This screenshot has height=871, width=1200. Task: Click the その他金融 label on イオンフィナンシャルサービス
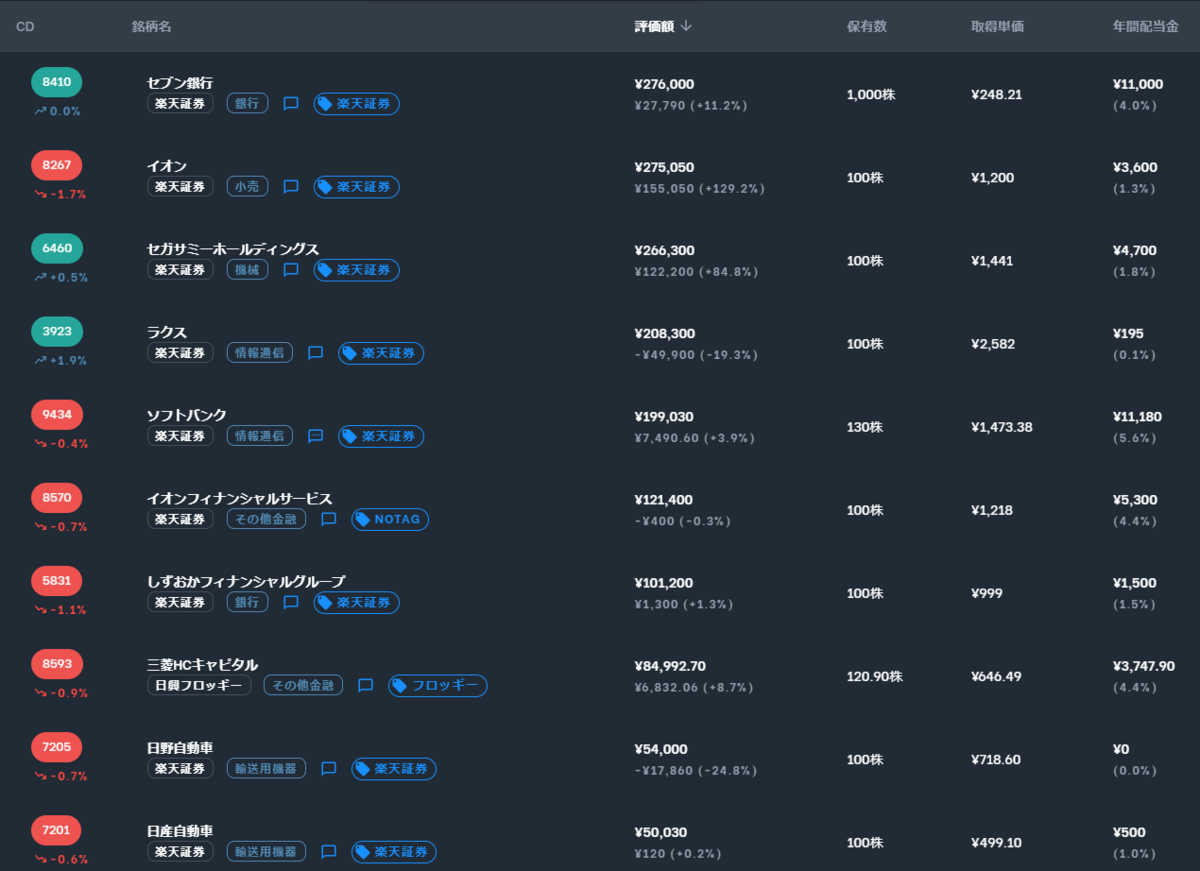(x=266, y=519)
